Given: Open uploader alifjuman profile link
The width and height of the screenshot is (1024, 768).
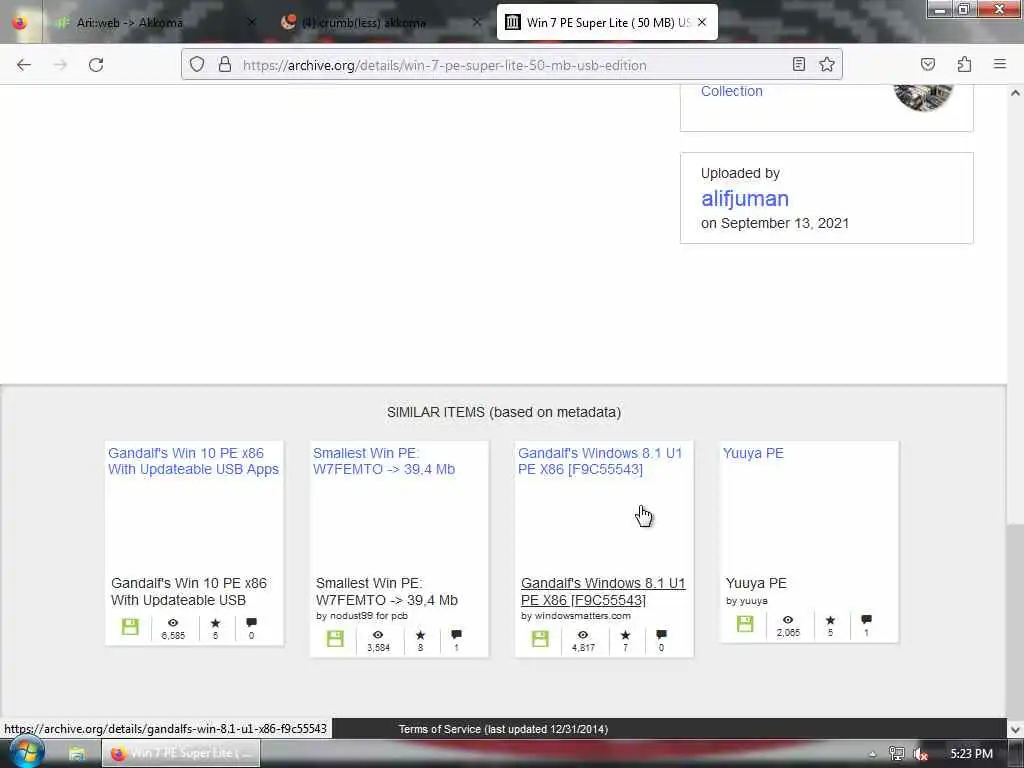Looking at the screenshot, I should tap(744, 199).
